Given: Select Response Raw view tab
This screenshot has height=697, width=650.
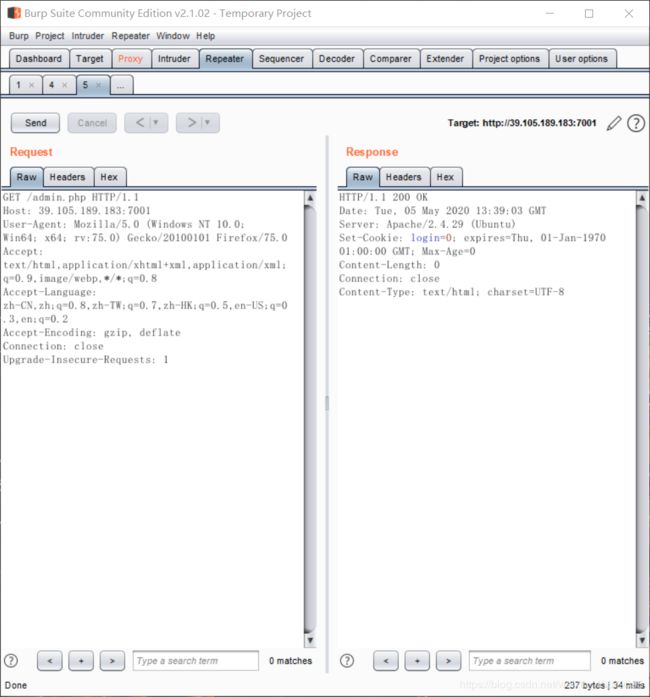Looking at the screenshot, I should click(363, 177).
